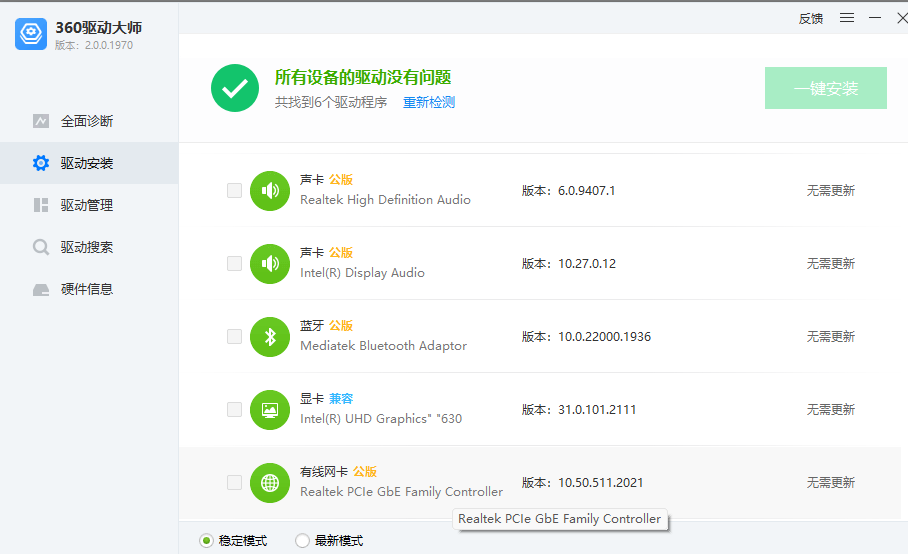Click the 兼容 tag on the 显卡 row
Image resolution: width=908 pixels, height=554 pixels.
341,398
